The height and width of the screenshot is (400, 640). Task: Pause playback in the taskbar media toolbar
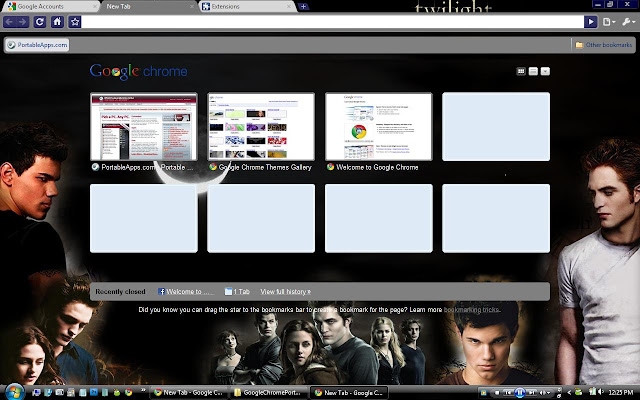(520, 393)
